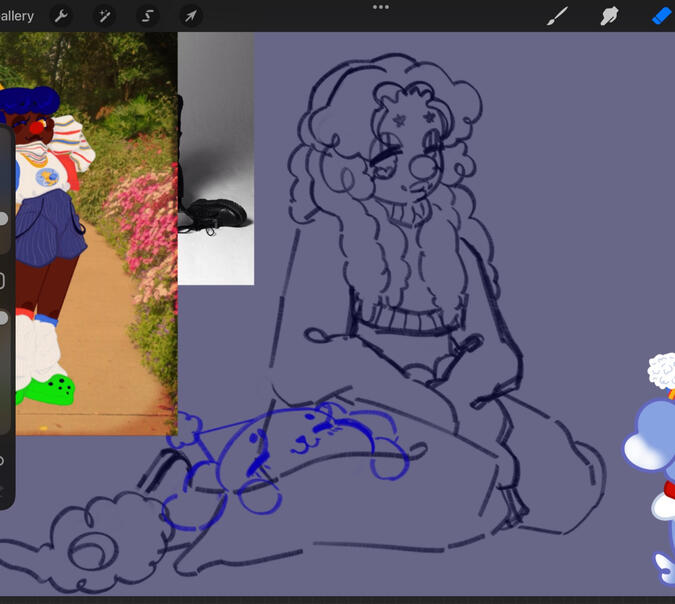Image resolution: width=675 pixels, height=604 pixels.
Task: Open the Adjustments magic wand menu
Action: 104,16
